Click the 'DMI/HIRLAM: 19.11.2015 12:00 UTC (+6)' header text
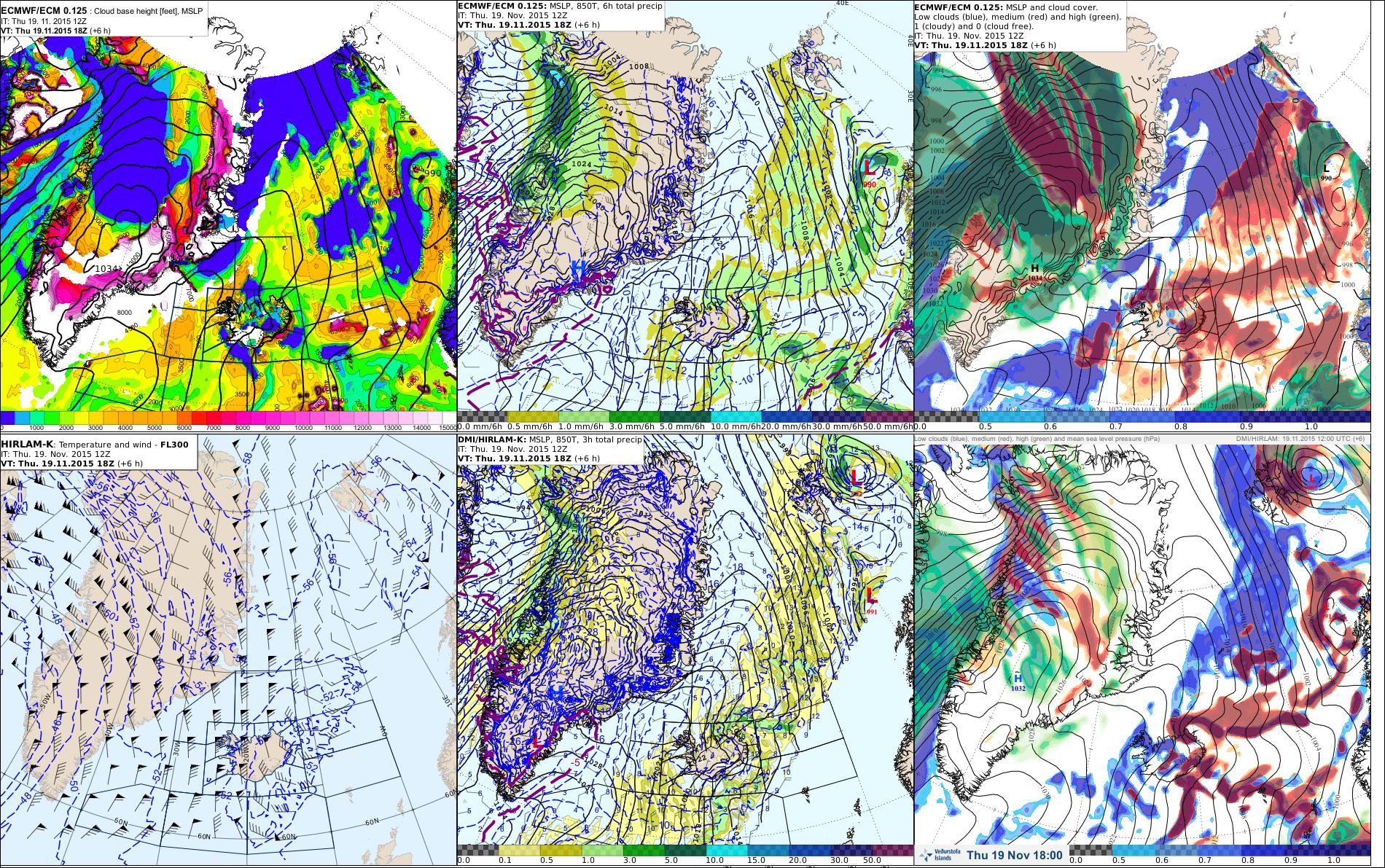Image resolution: width=1385 pixels, height=868 pixels. point(1300,439)
